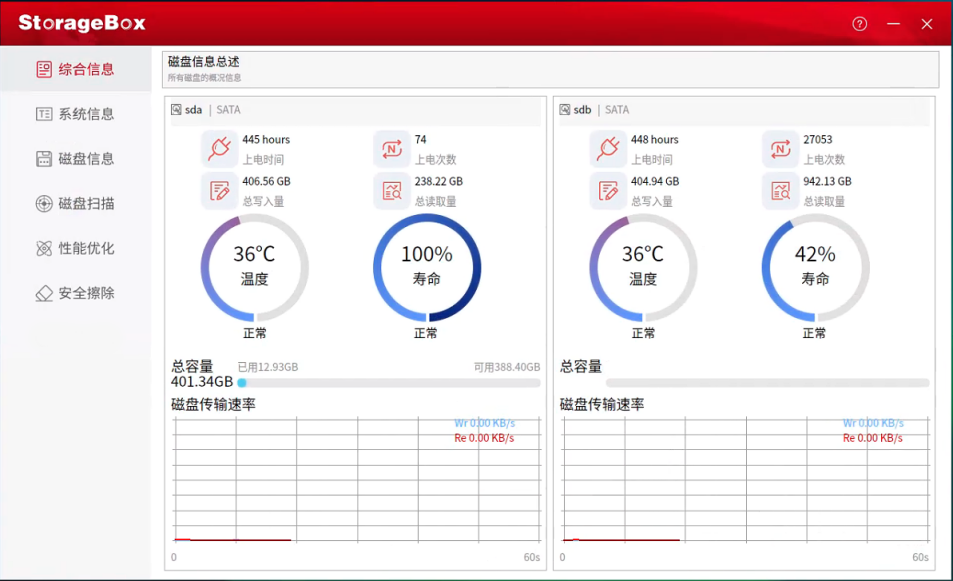Image resolution: width=953 pixels, height=581 pixels.
Task: Click the sdb total written icon
Action: tap(607, 191)
